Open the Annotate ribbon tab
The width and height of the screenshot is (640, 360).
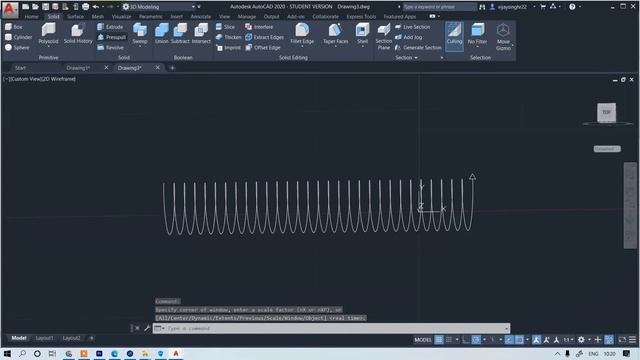point(201,17)
